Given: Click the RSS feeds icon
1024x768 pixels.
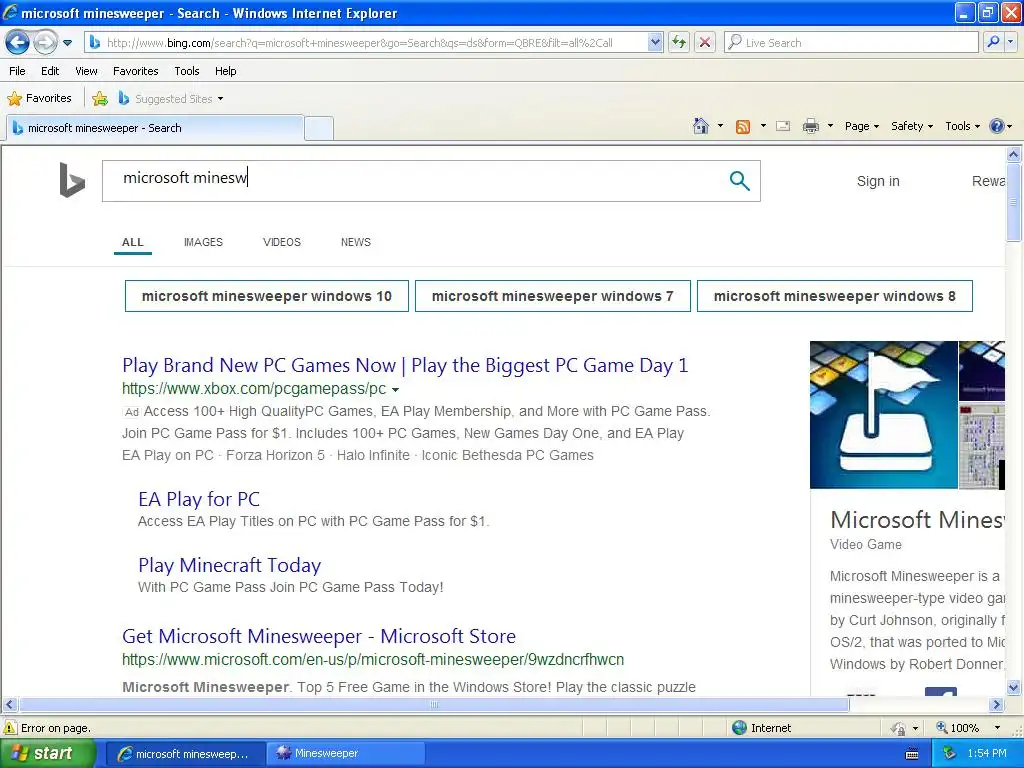Looking at the screenshot, I should point(743,127).
